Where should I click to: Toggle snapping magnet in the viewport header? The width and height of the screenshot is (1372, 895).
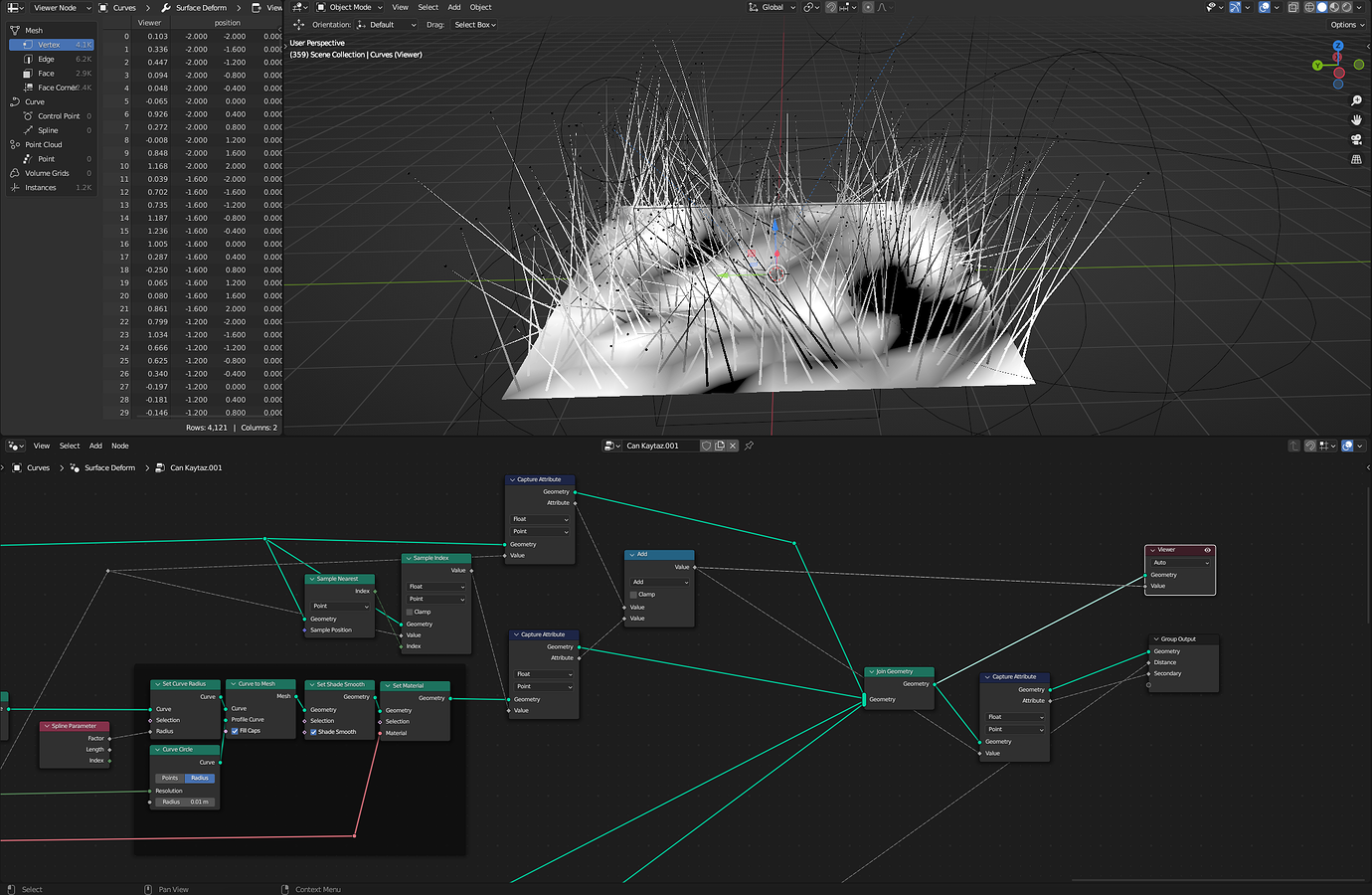(831, 7)
